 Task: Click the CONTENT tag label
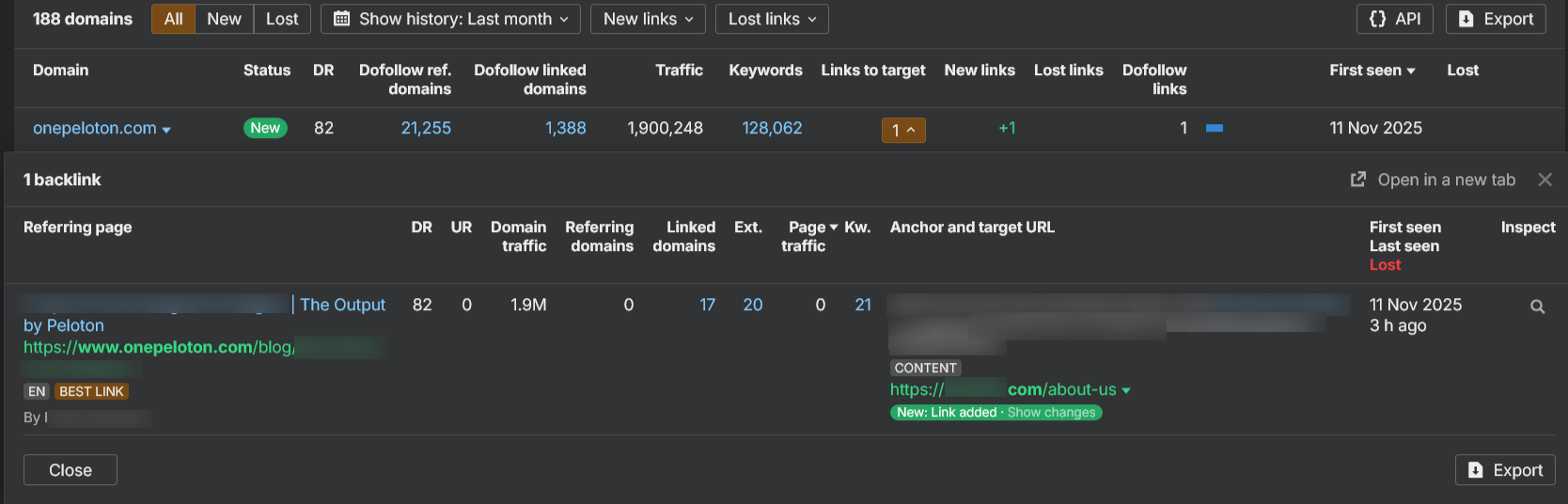pos(925,368)
